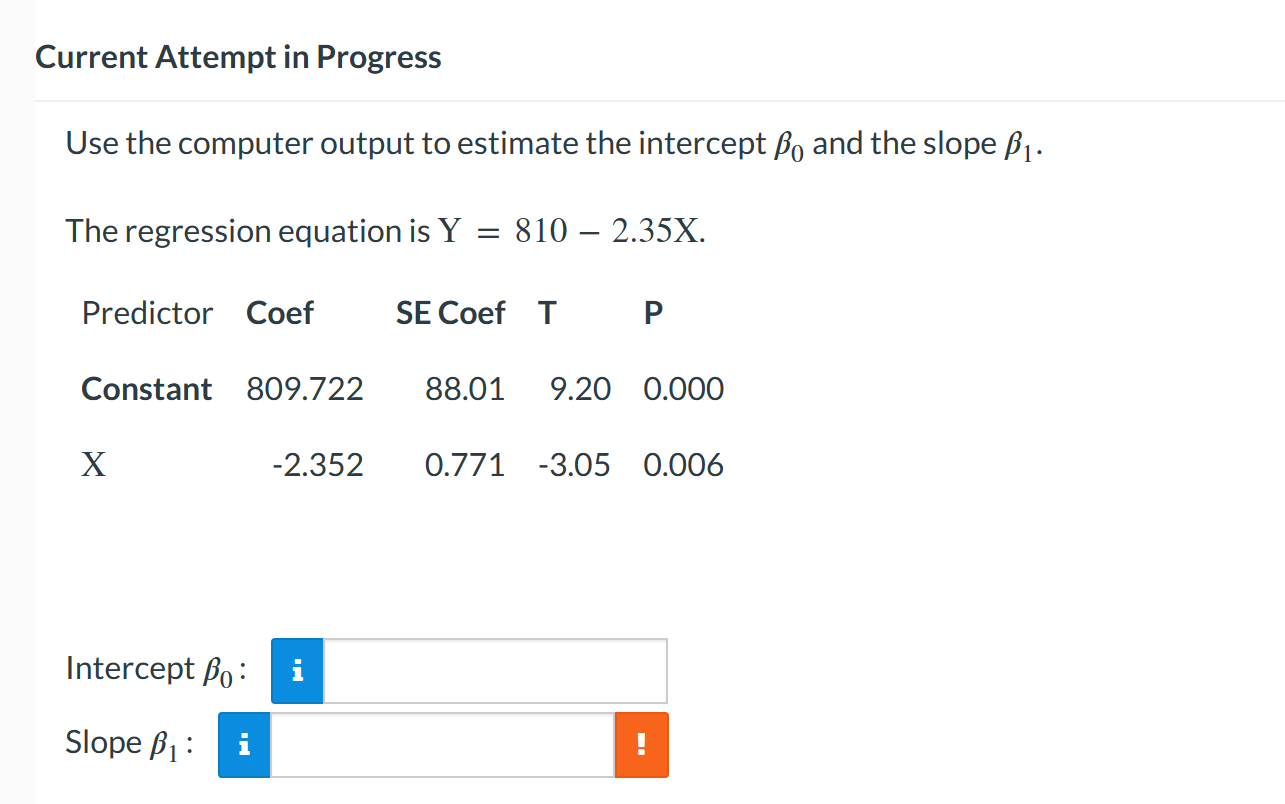Select the Constant row label
The width and height of the screenshot is (1285, 804).
click(x=146, y=389)
